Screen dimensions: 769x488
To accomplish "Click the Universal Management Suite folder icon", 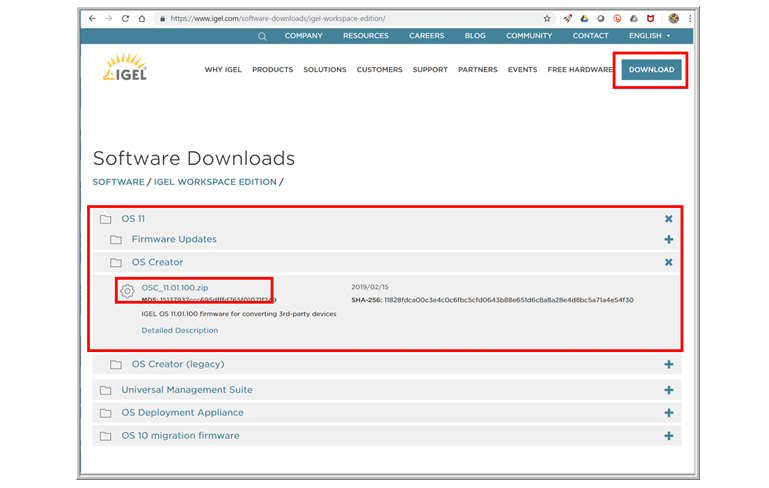I will tap(105, 390).
